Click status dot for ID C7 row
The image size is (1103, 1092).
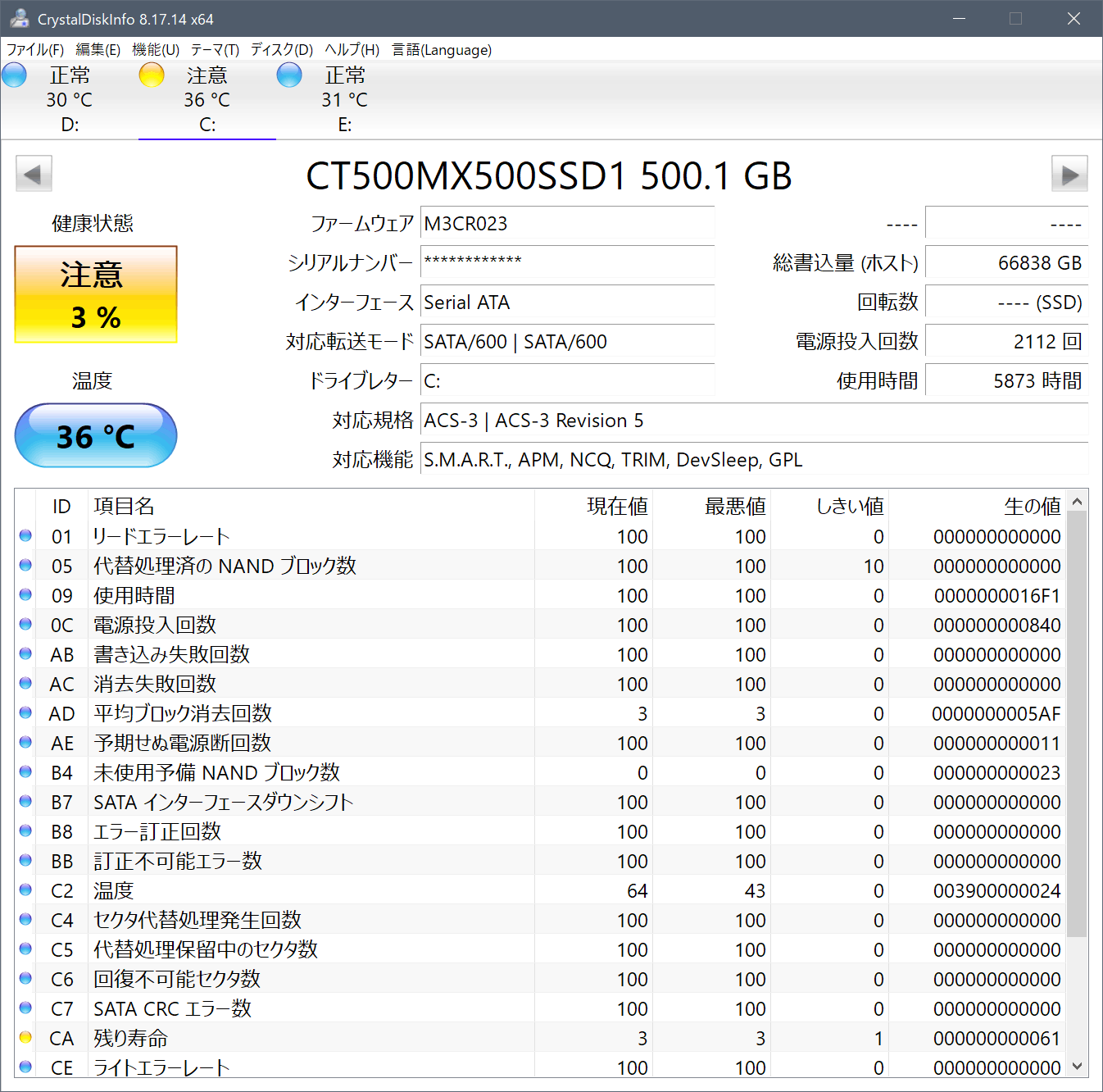click(25, 1008)
